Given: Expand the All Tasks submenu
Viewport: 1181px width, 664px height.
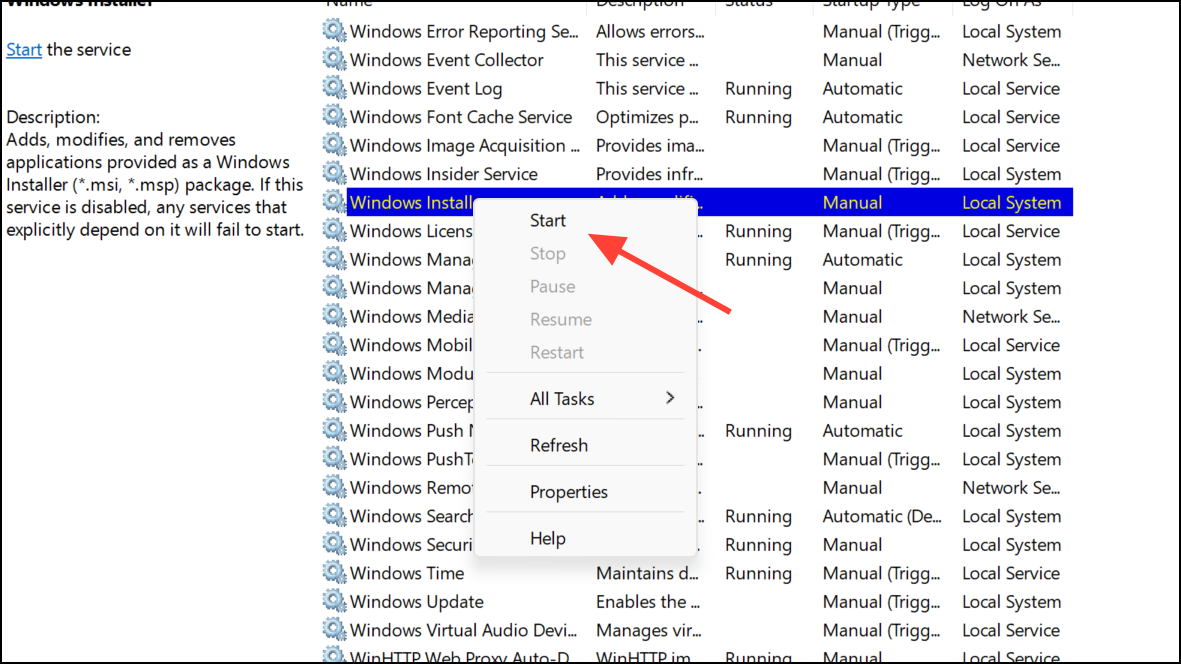Looking at the screenshot, I should click(x=585, y=399).
